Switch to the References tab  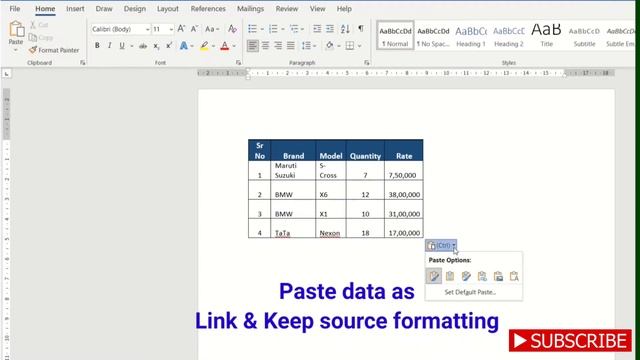(208, 9)
